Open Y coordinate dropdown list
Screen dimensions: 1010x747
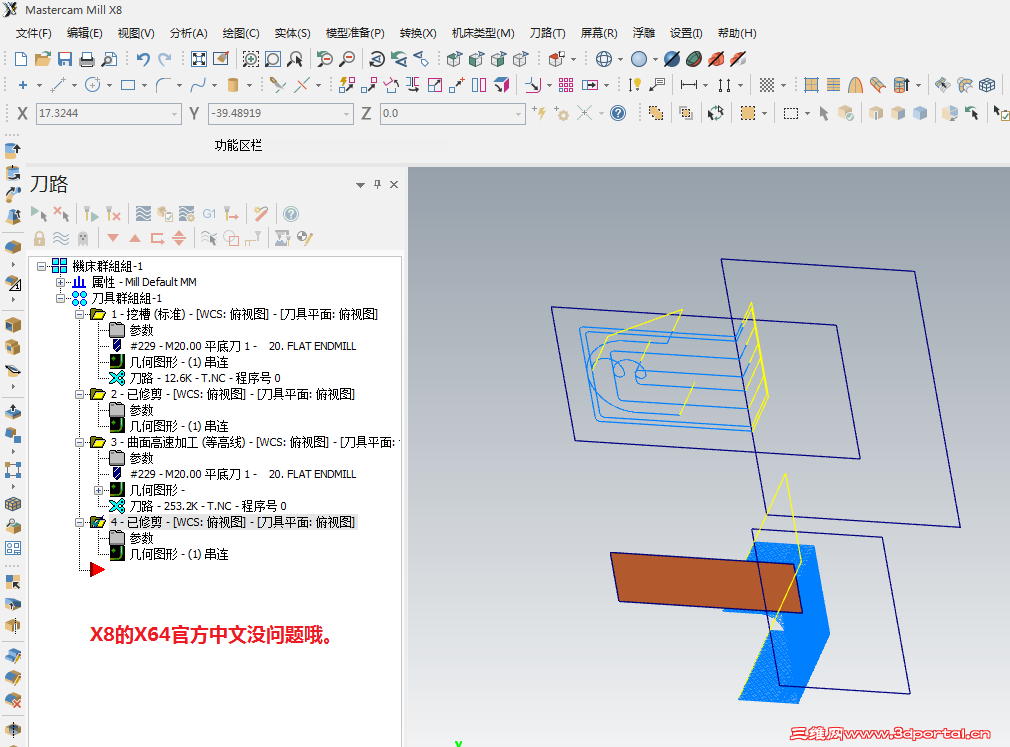click(x=347, y=114)
